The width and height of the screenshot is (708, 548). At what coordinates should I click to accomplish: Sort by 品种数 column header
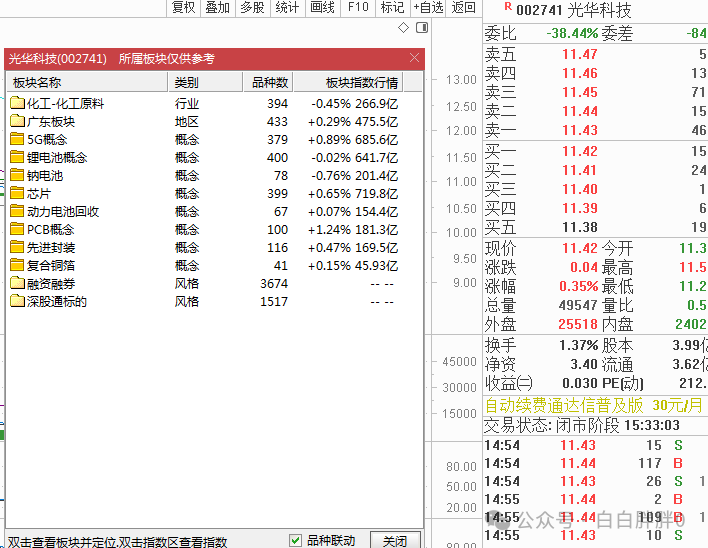coord(268,82)
